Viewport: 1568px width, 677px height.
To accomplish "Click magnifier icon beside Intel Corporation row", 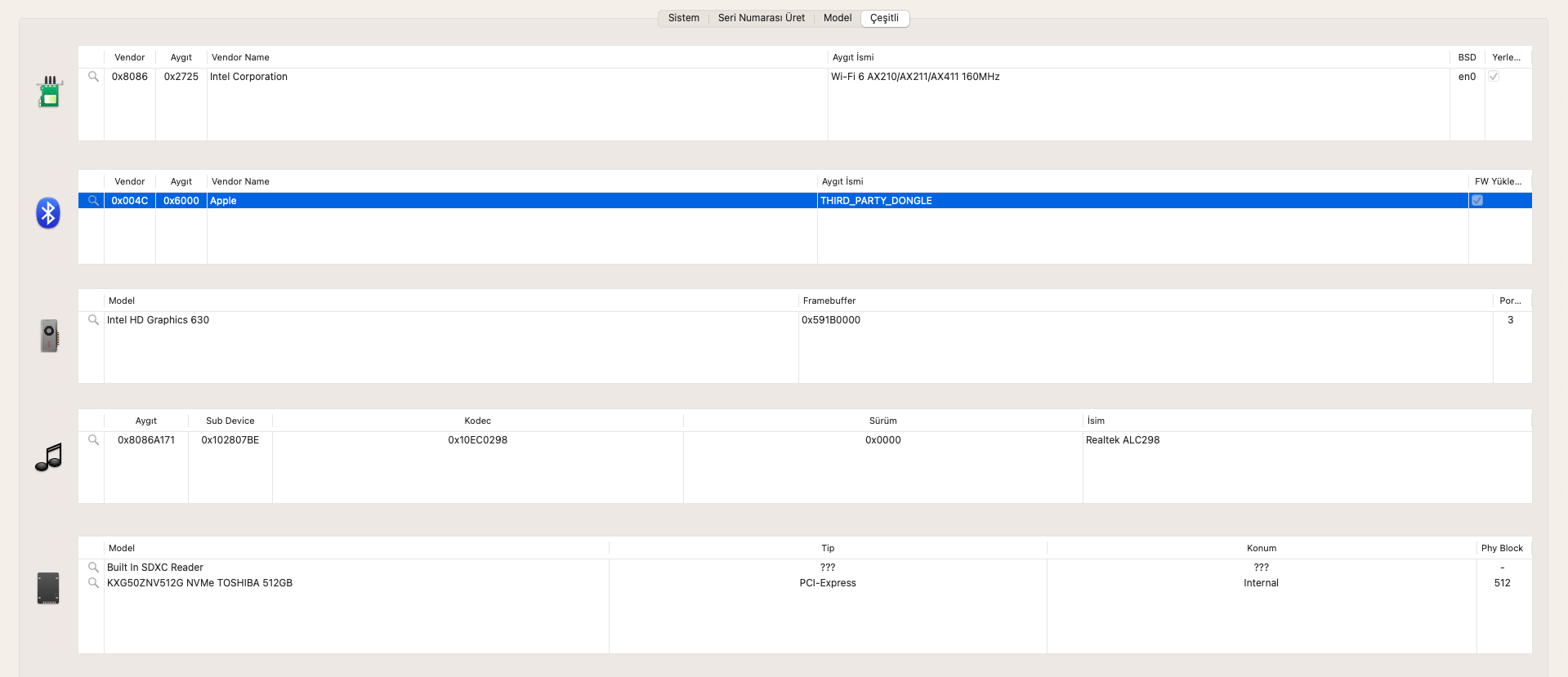I will (x=93, y=77).
